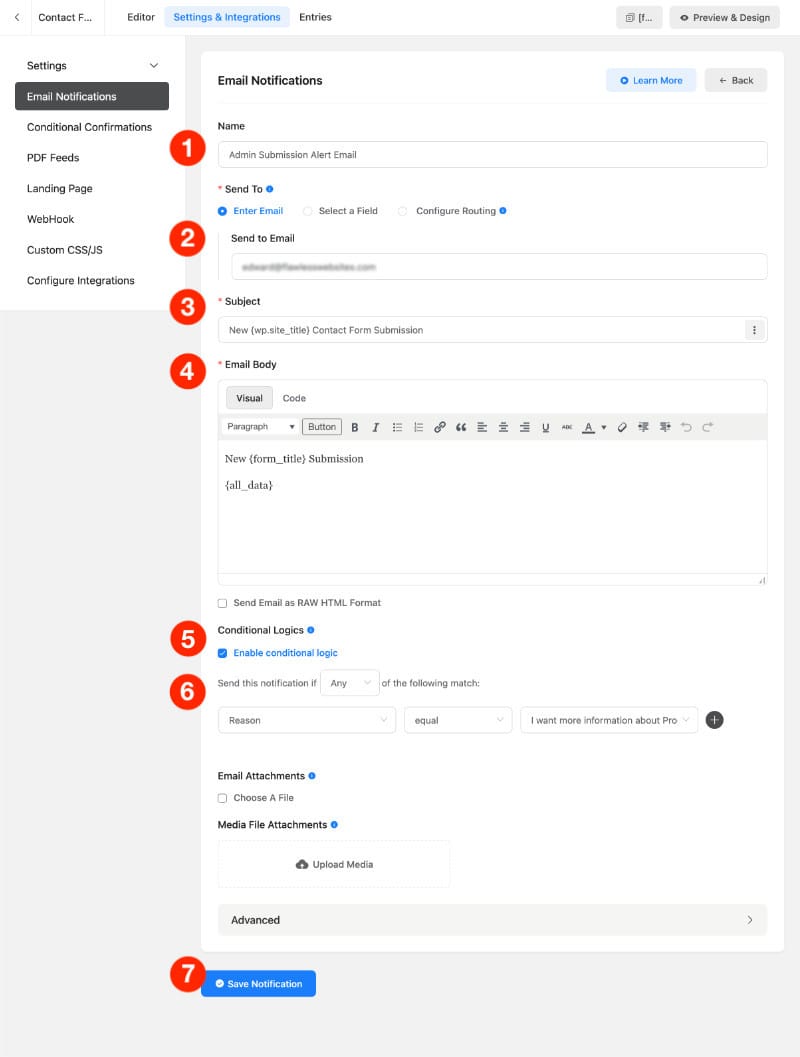This screenshot has height=1057, width=800.
Task: Switch to the Entries tab
Action: (x=315, y=17)
